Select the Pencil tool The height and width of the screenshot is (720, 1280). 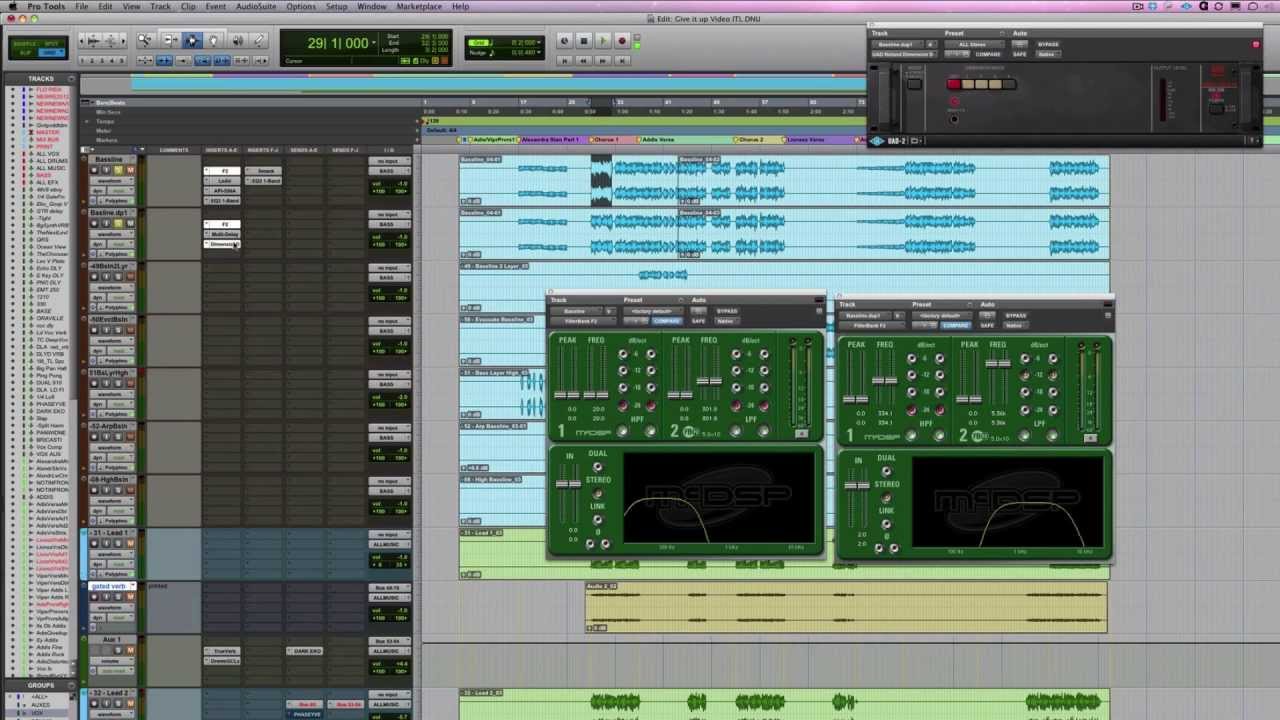pos(258,40)
